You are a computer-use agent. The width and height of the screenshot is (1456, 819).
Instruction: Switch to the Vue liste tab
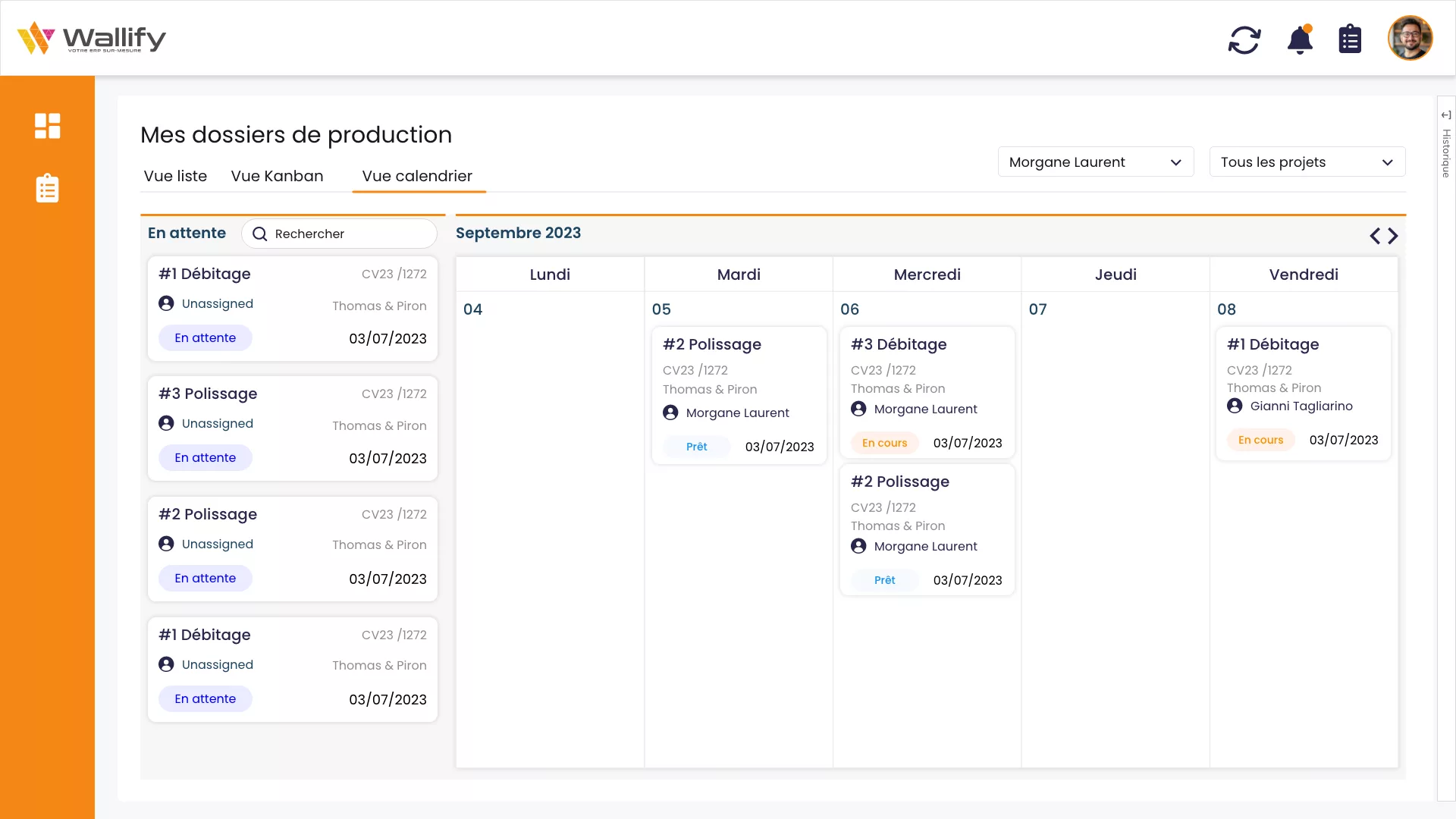click(x=175, y=176)
